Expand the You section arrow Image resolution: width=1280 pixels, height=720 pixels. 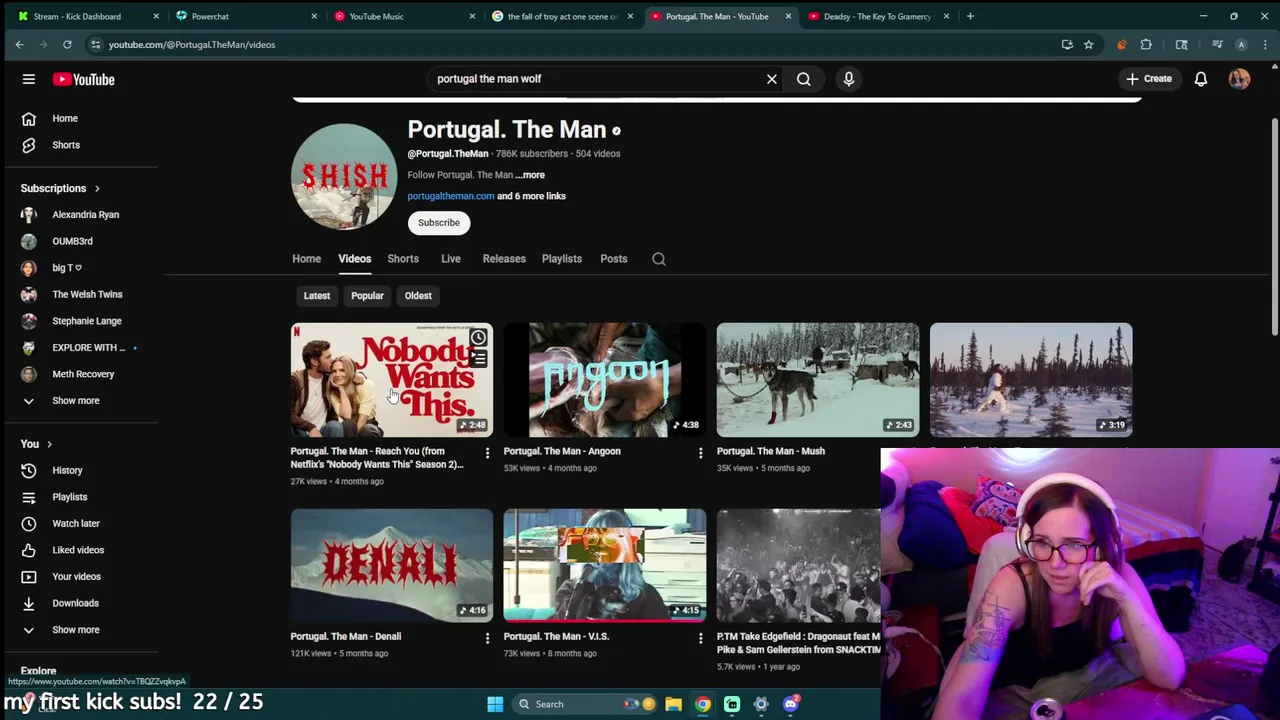49,444
